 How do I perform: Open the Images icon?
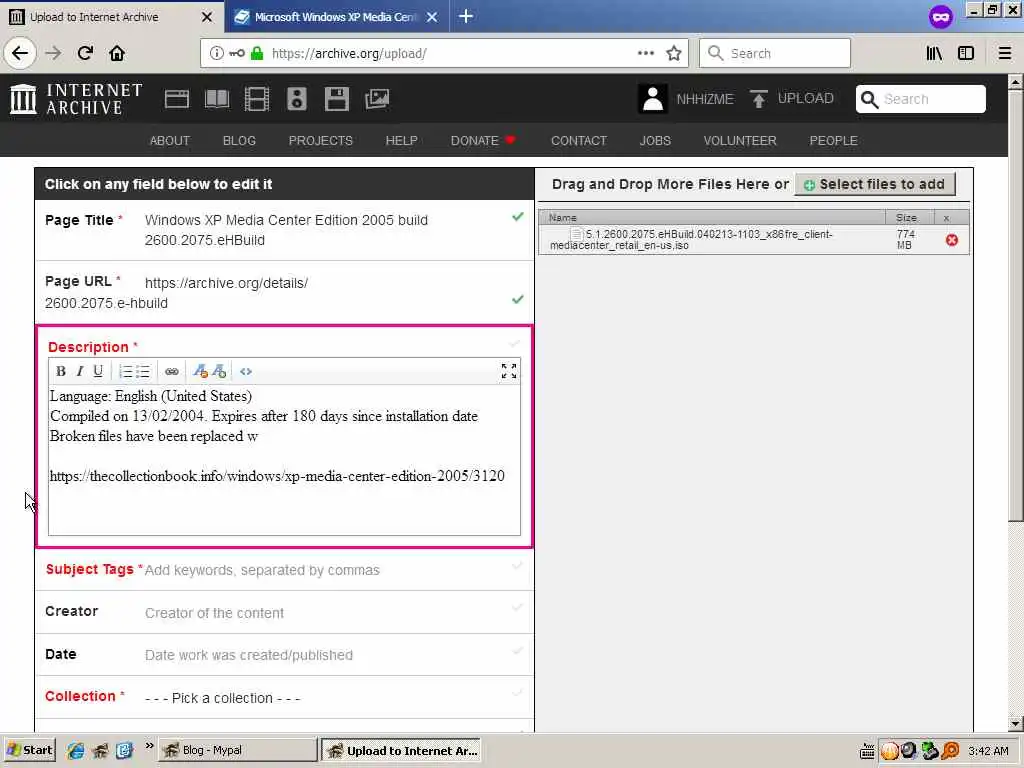[377, 99]
